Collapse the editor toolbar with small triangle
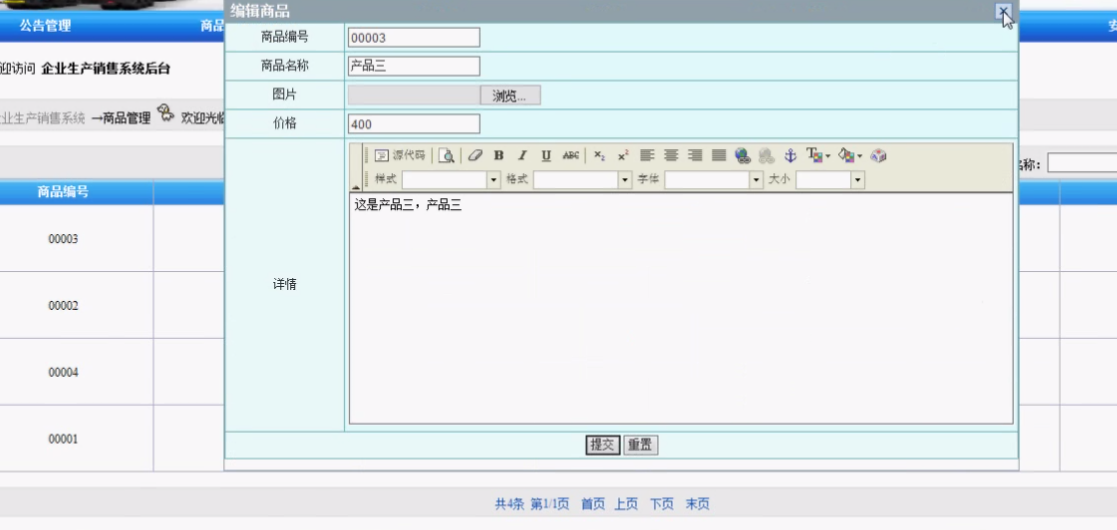 [356, 187]
